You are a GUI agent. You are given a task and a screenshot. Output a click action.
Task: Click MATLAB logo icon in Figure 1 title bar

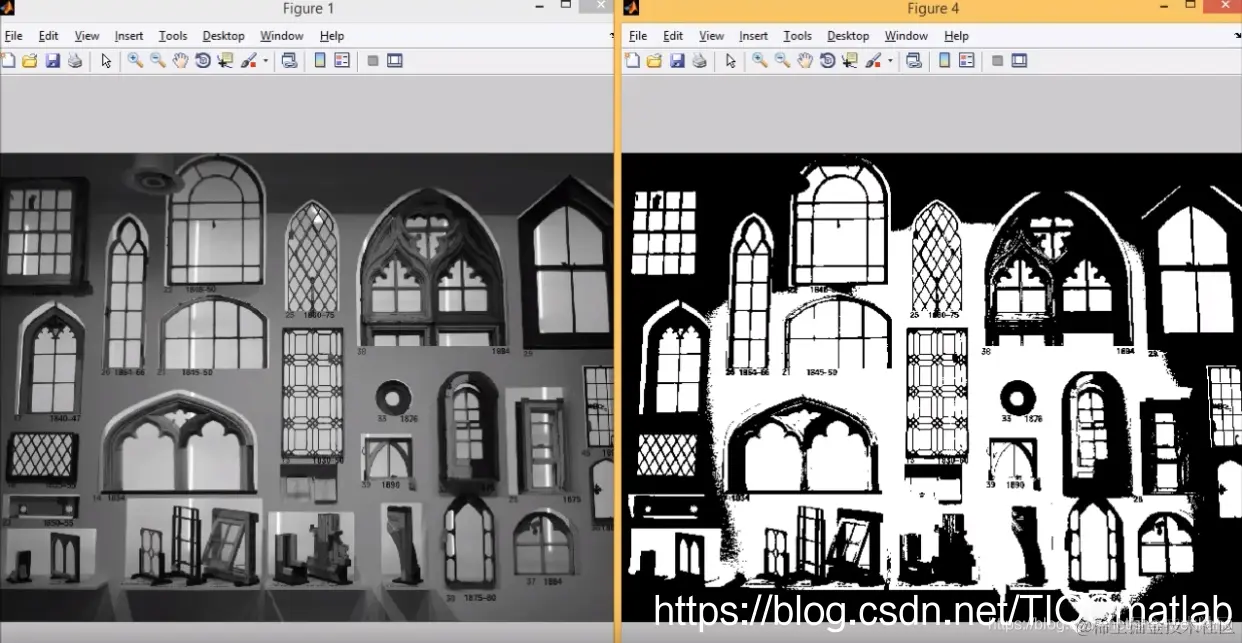click(x=8, y=8)
